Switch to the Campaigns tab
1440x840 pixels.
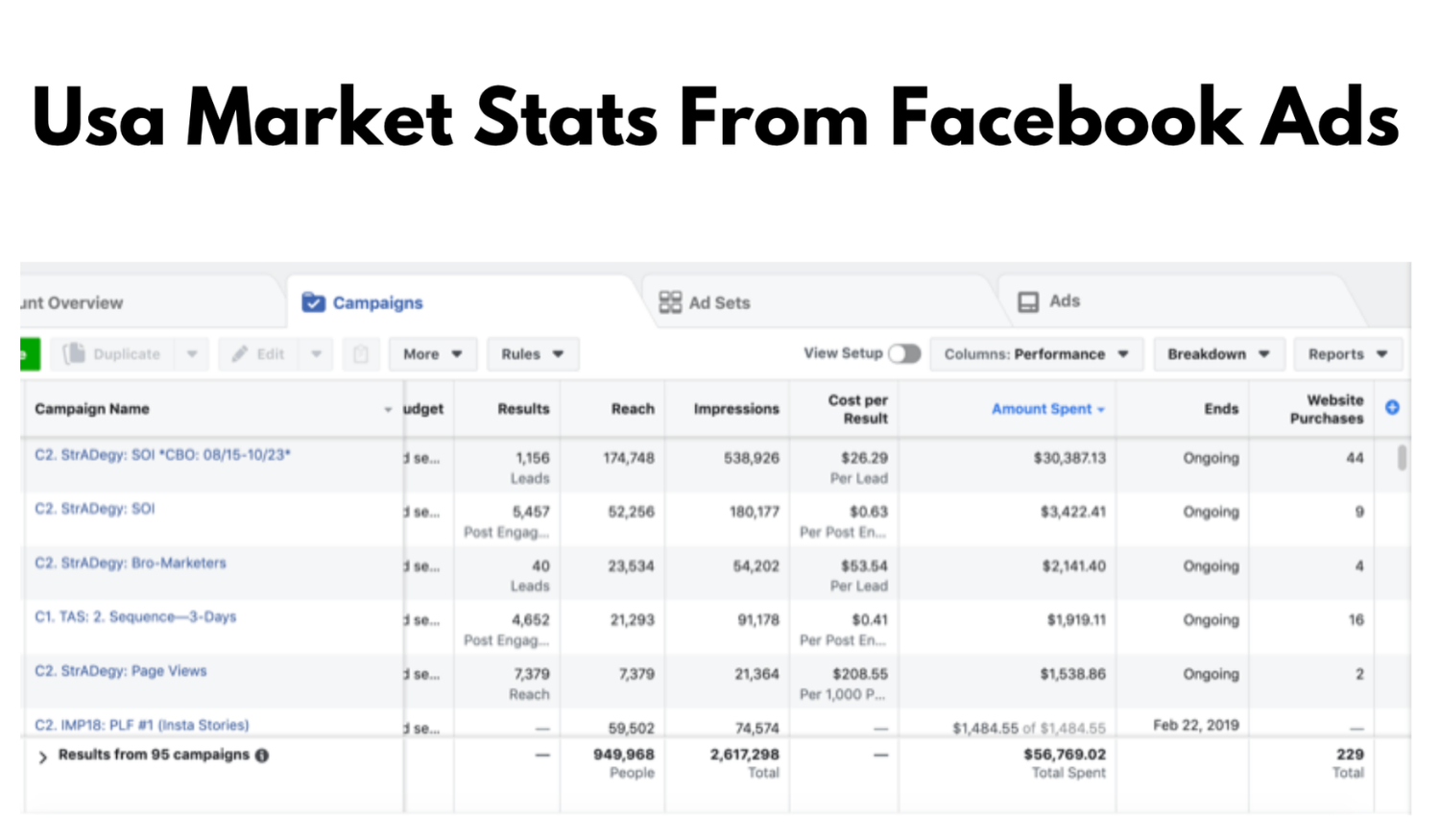point(378,302)
